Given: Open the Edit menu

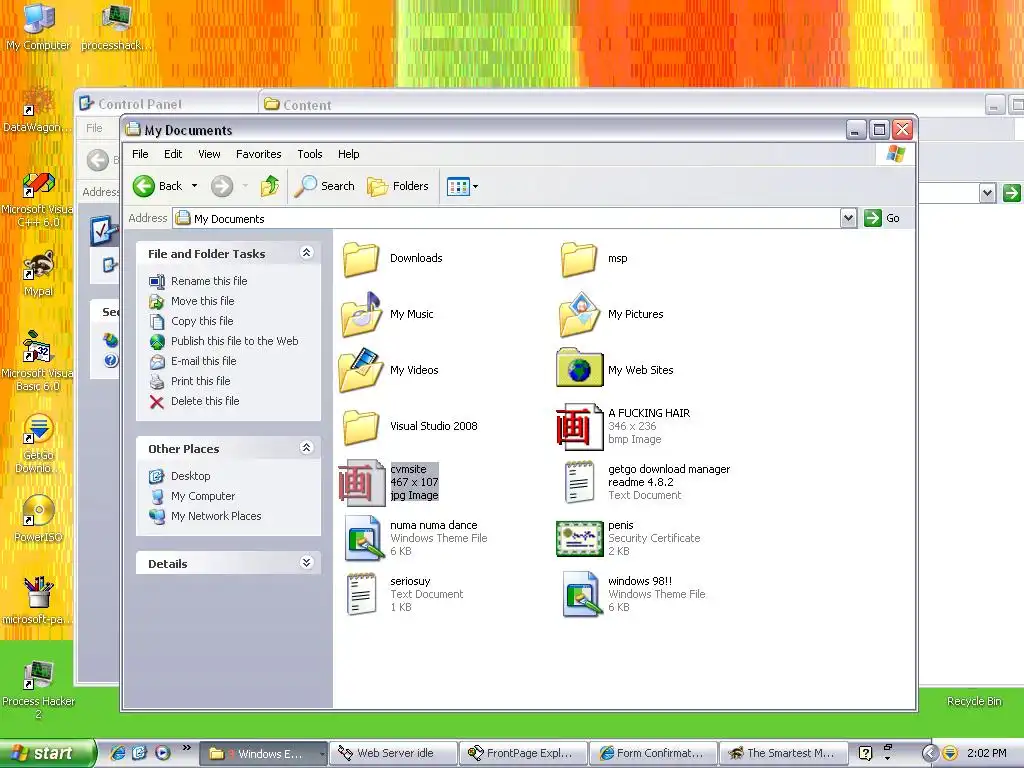Looking at the screenshot, I should click(173, 154).
